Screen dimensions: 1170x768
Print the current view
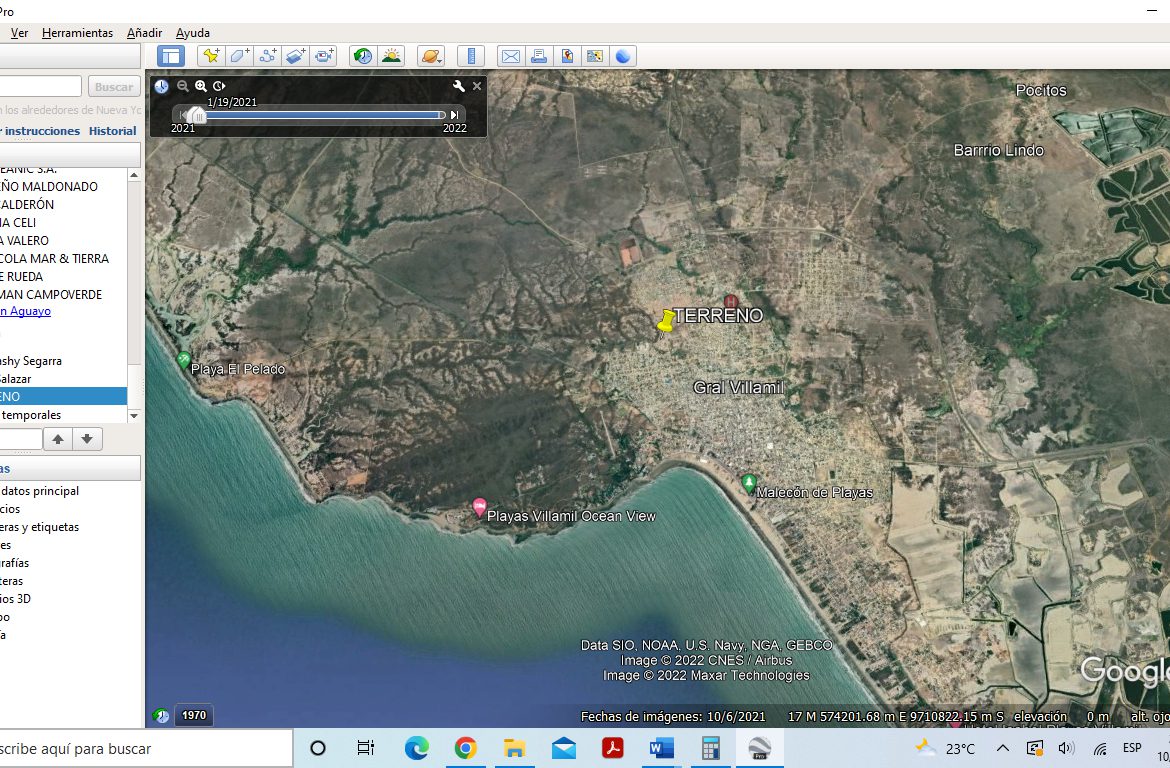click(x=539, y=56)
